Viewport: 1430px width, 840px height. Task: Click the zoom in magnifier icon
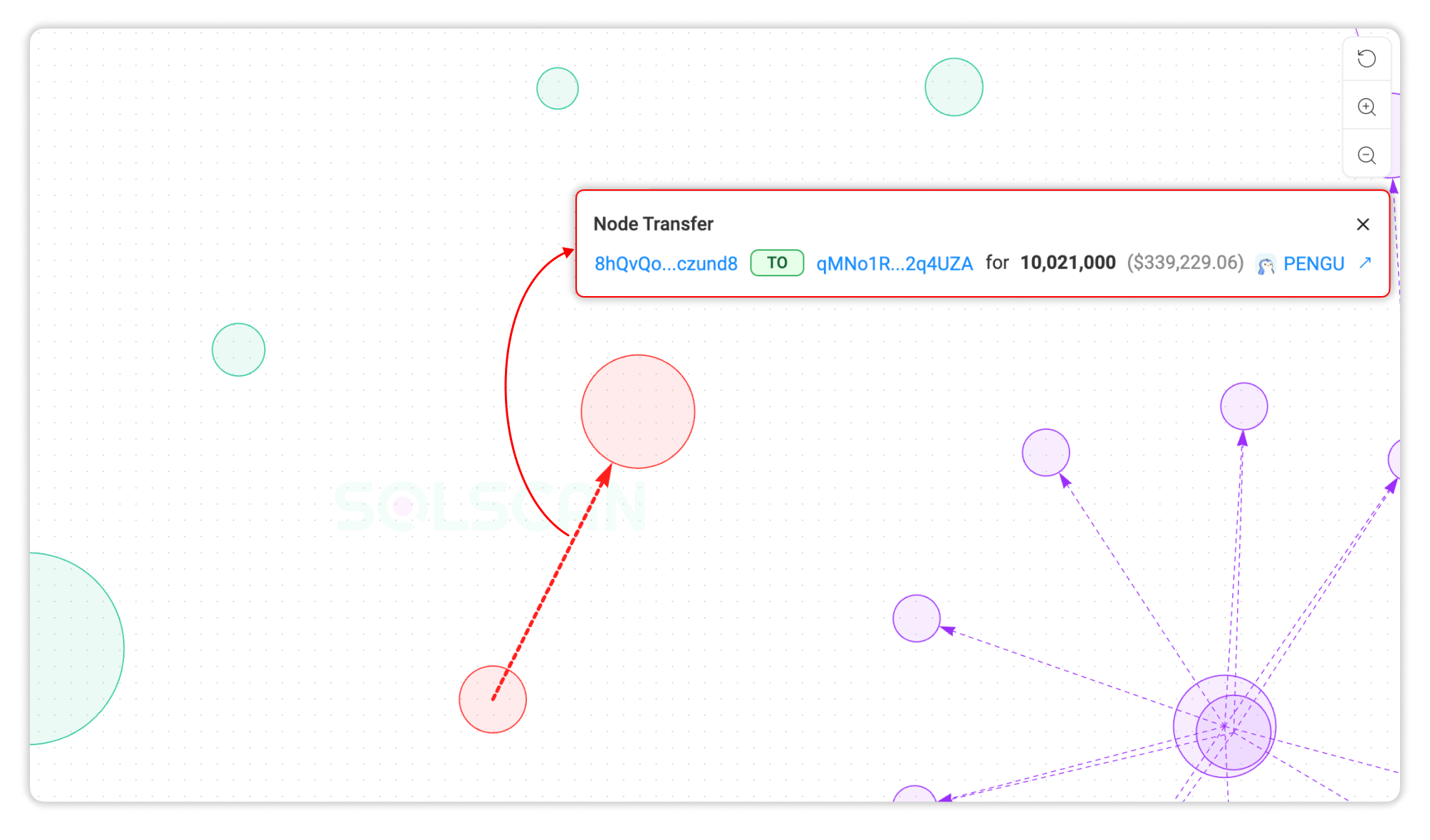tap(1366, 107)
